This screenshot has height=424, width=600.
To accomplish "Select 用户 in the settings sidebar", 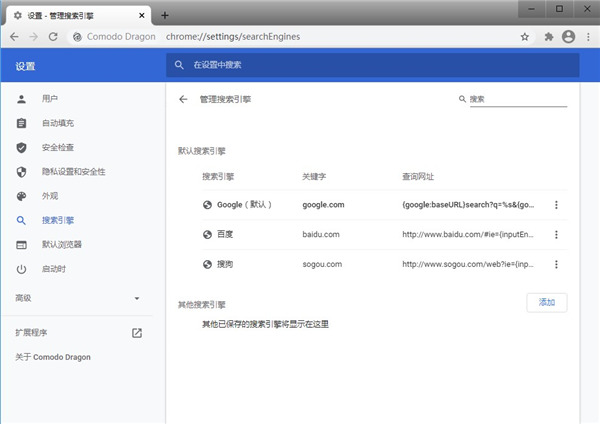I will pyautogui.click(x=50, y=99).
